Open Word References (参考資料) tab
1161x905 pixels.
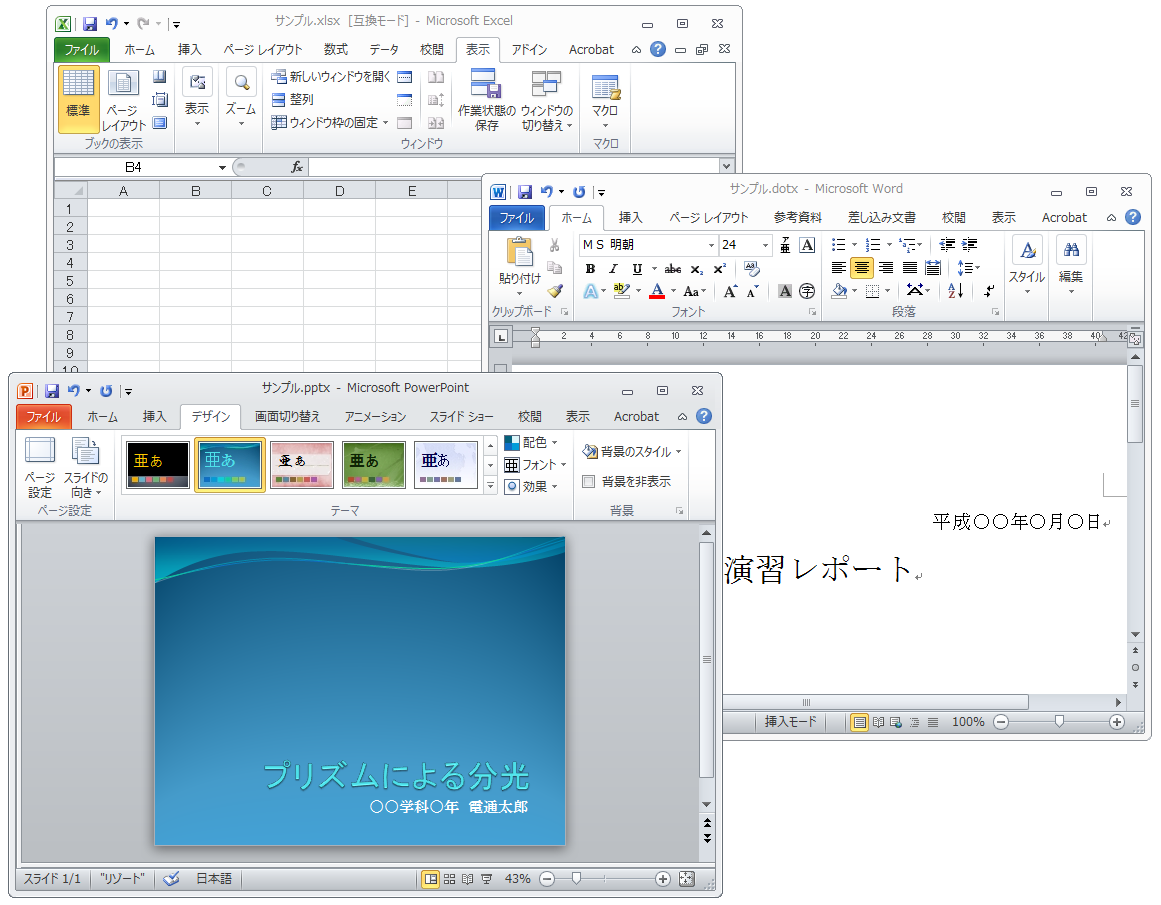[797, 218]
